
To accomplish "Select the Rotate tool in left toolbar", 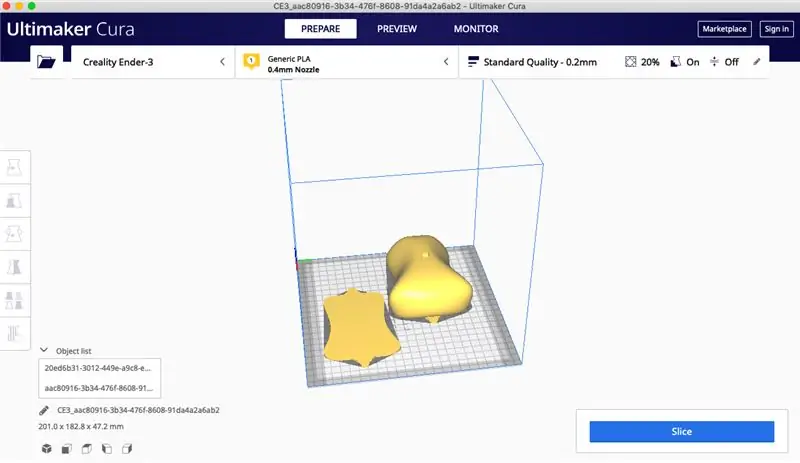I will pos(14,234).
